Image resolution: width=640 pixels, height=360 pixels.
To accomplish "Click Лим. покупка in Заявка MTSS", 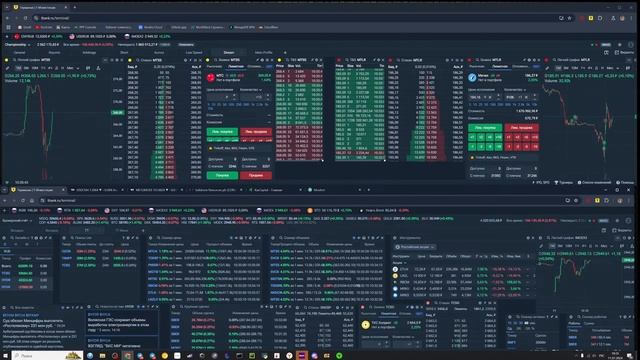I will tap(222, 132).
